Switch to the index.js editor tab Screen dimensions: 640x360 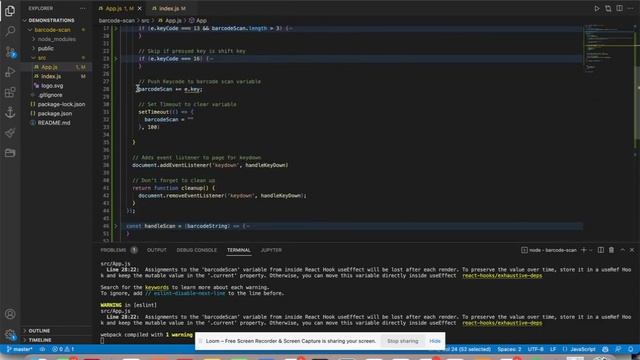tap(169, 8)
